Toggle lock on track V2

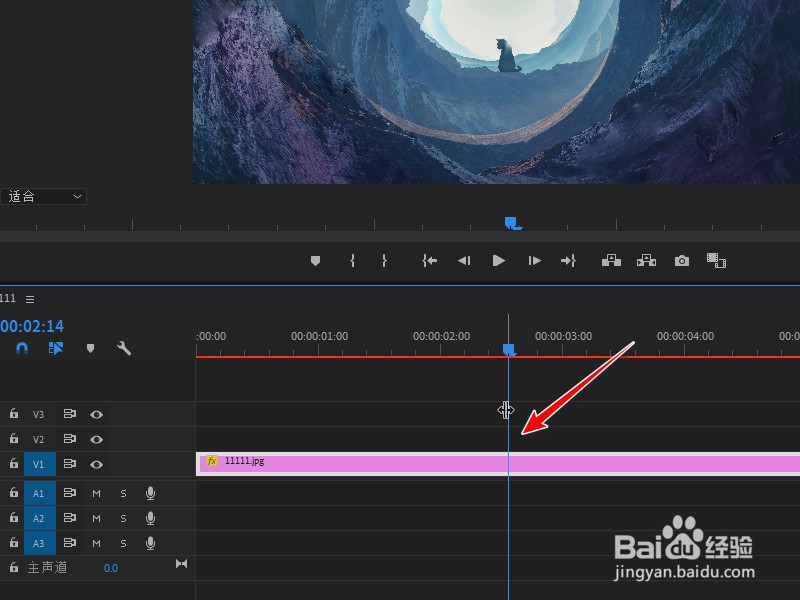point(14,438)
